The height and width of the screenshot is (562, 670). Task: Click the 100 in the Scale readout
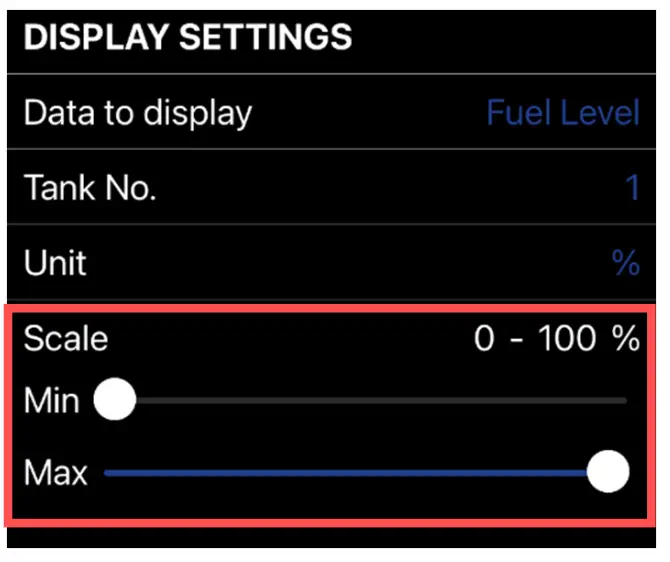coord(567,338)
